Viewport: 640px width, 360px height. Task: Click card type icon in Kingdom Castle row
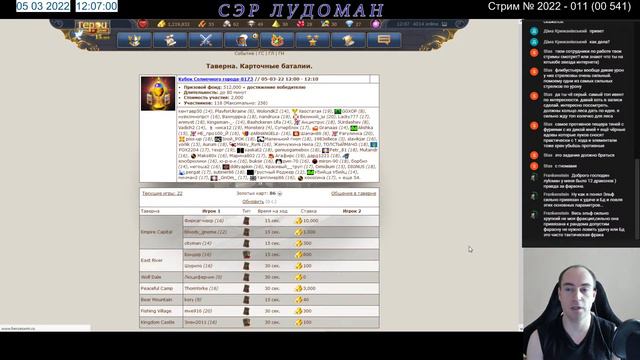tap(246, 322)
